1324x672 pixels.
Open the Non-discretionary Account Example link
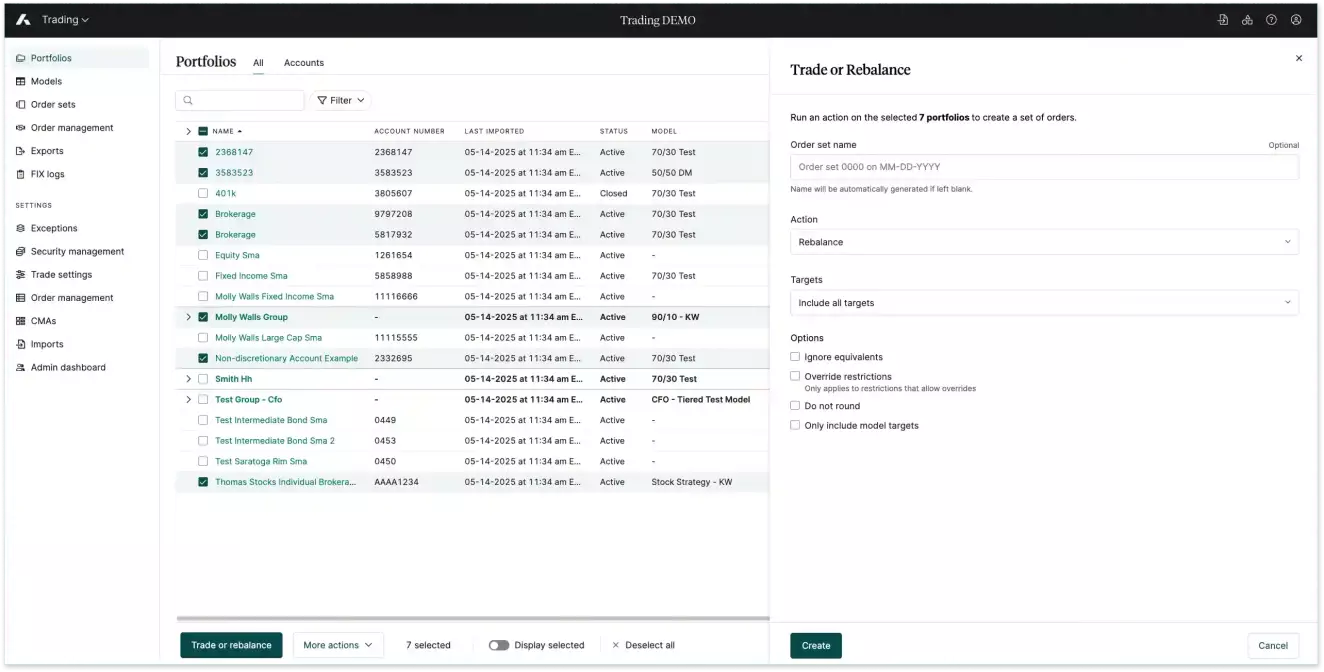coord(286,358)
